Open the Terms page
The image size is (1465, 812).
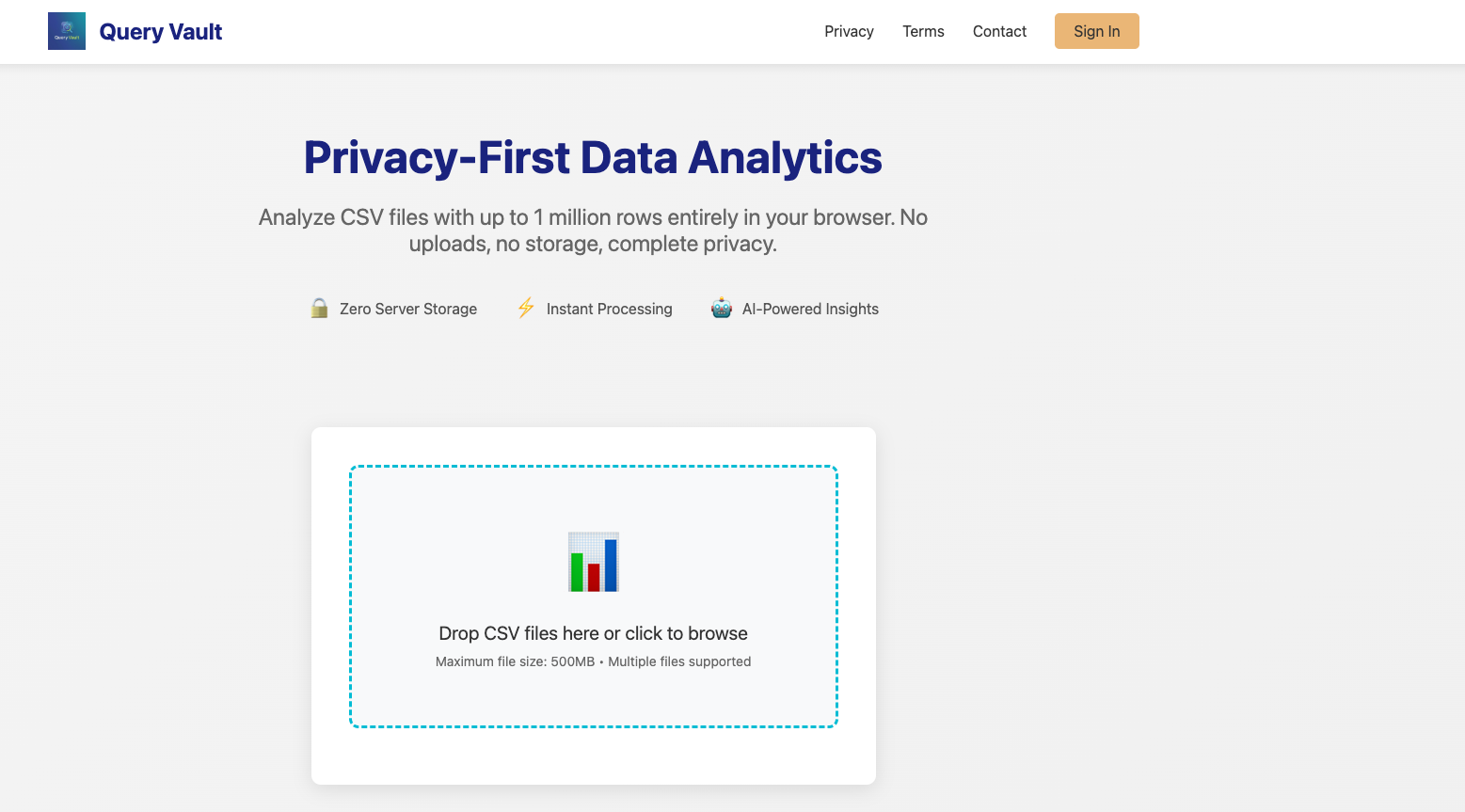click(x=922, y=31)
